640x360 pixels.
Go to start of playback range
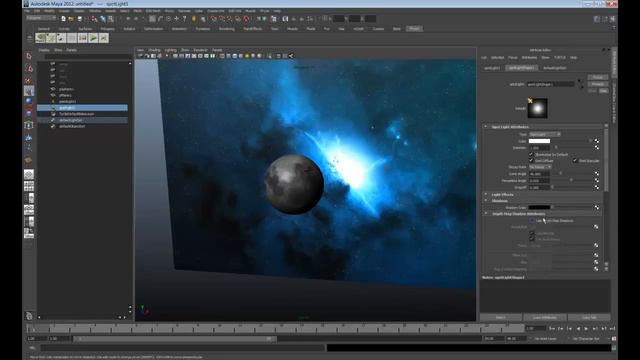tap(552, 329)
